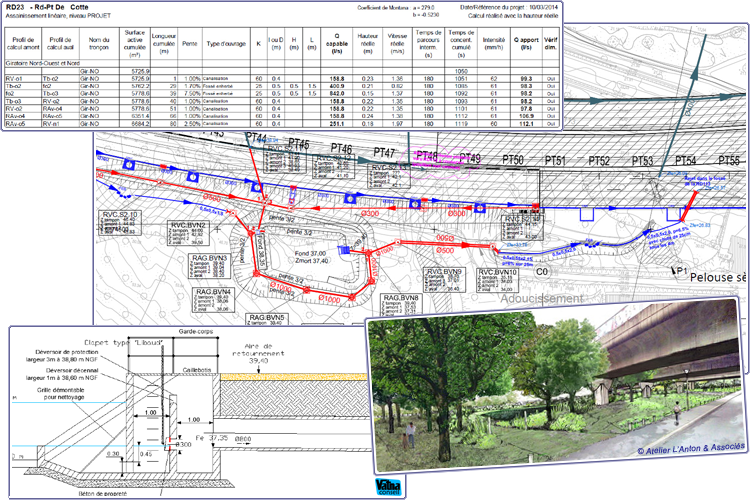750x500 pixels.
Task: Click the 'Profil de calcul amont' column header
Action: tap(23, 44)
